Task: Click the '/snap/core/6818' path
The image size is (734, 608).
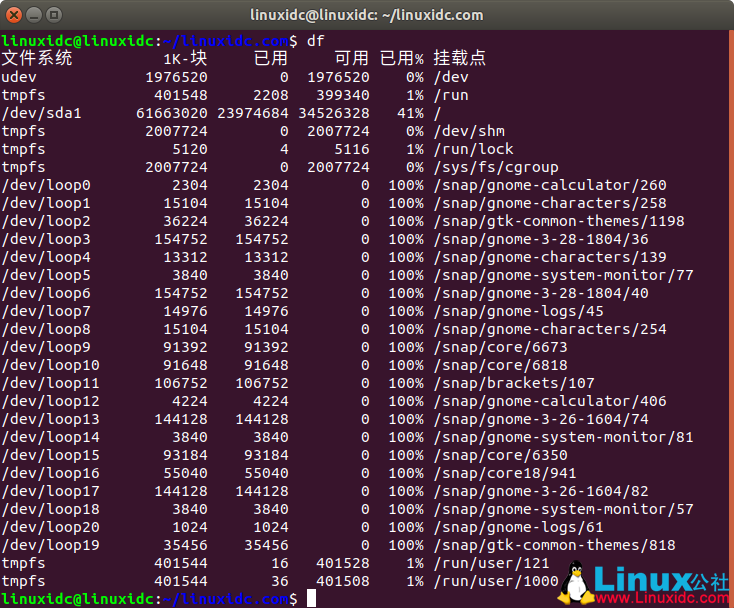Action: tap(500, 365)
